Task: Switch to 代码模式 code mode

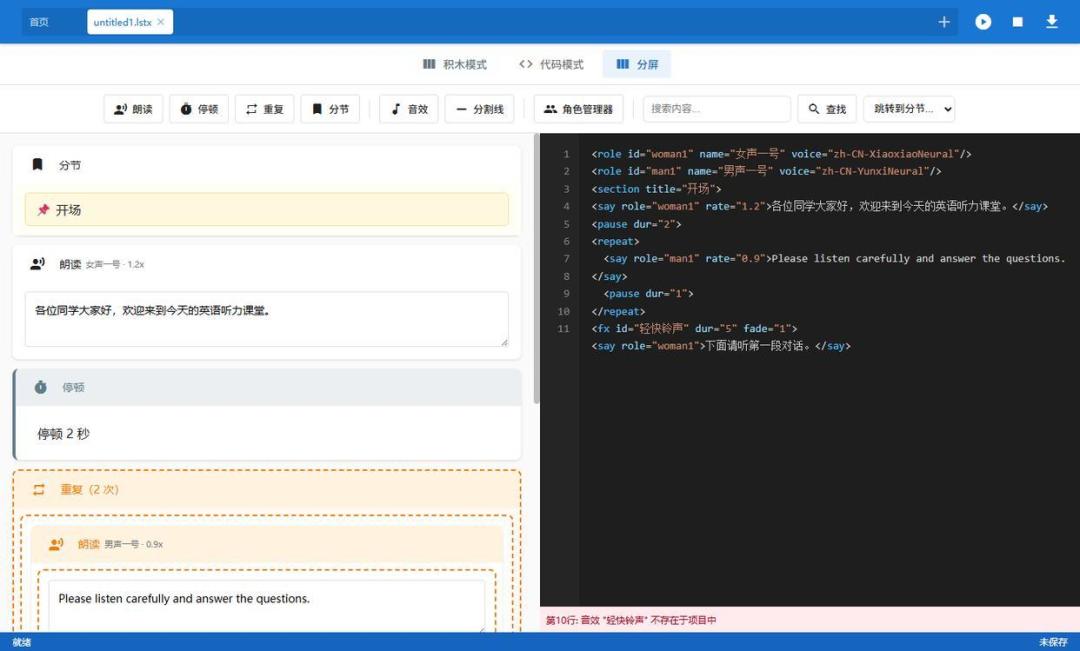Action: pyautogui.click(x=551, y=64)
